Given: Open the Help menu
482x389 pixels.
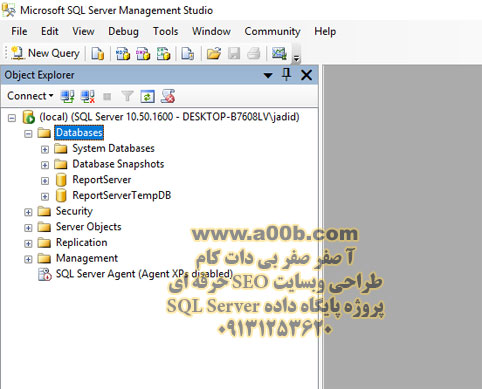Looking at the screenshot, I should pyautogui.click(x=325, y=31).
